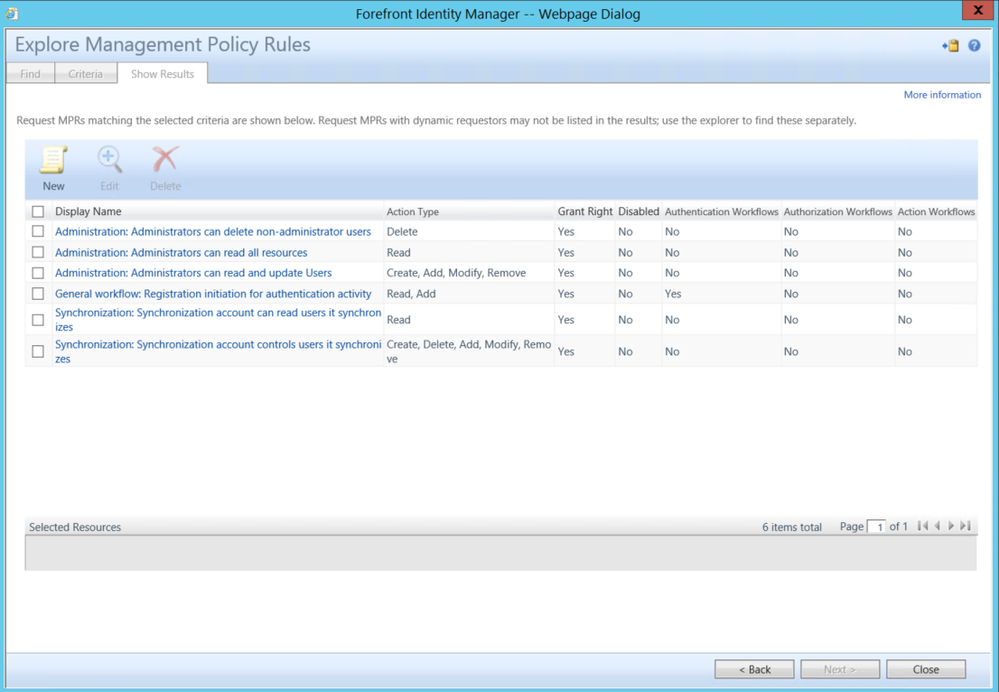Screen dimensions: 999x692
Task: Click the Action Workflows column header
Action: [936, 212]
